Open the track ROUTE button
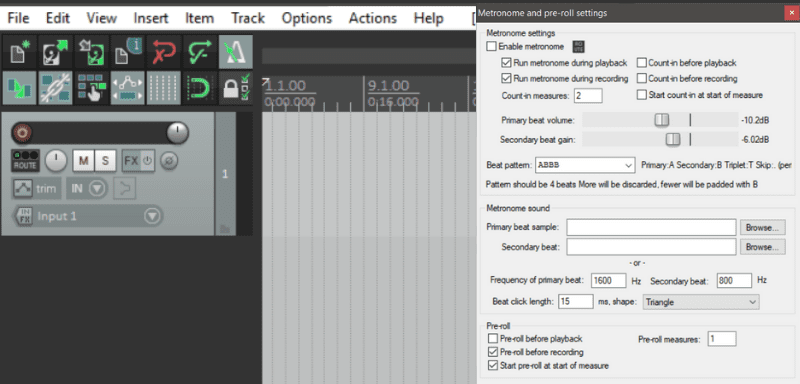 point(25,161)
